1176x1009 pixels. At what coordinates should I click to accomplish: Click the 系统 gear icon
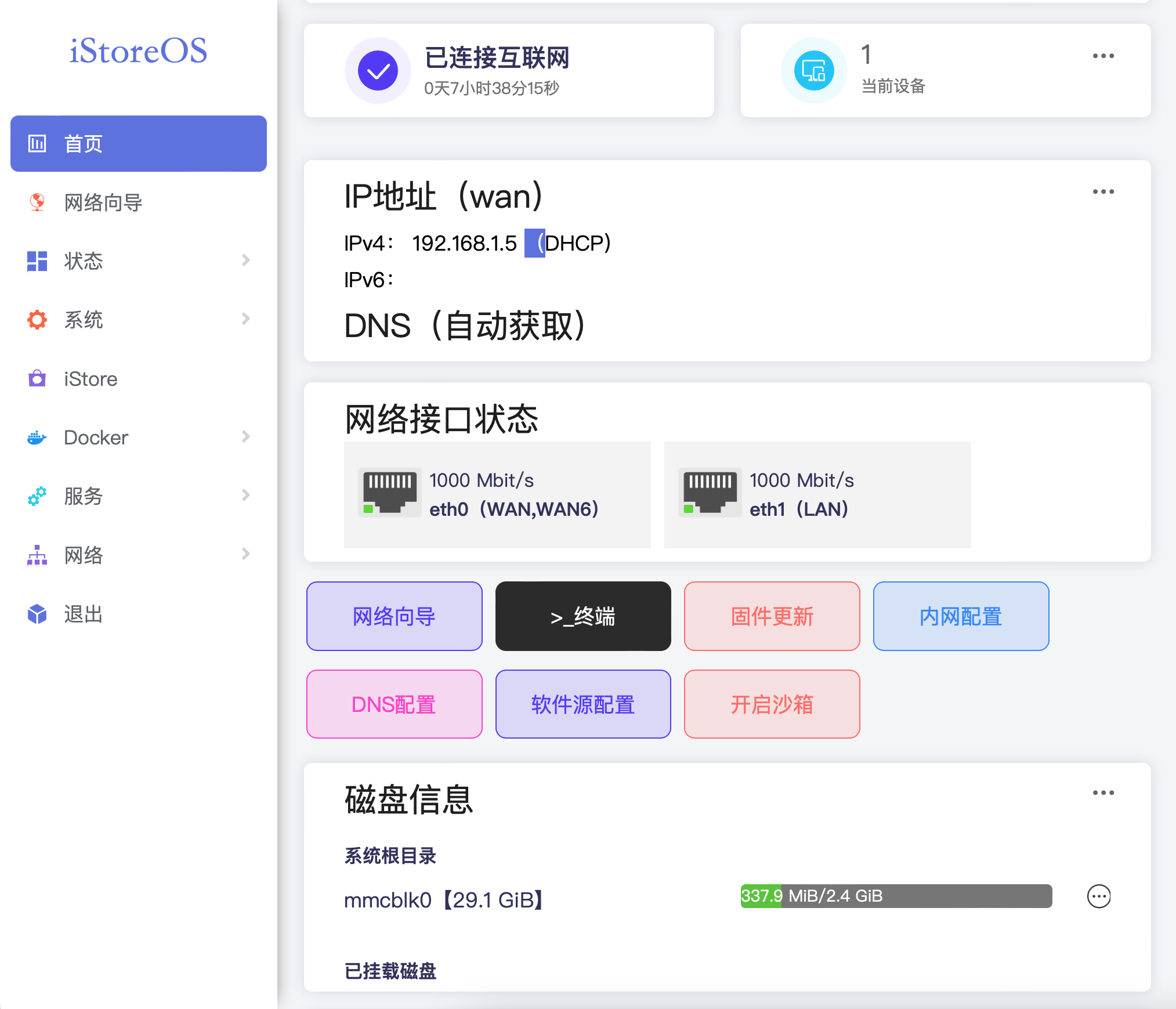(37, 320)
